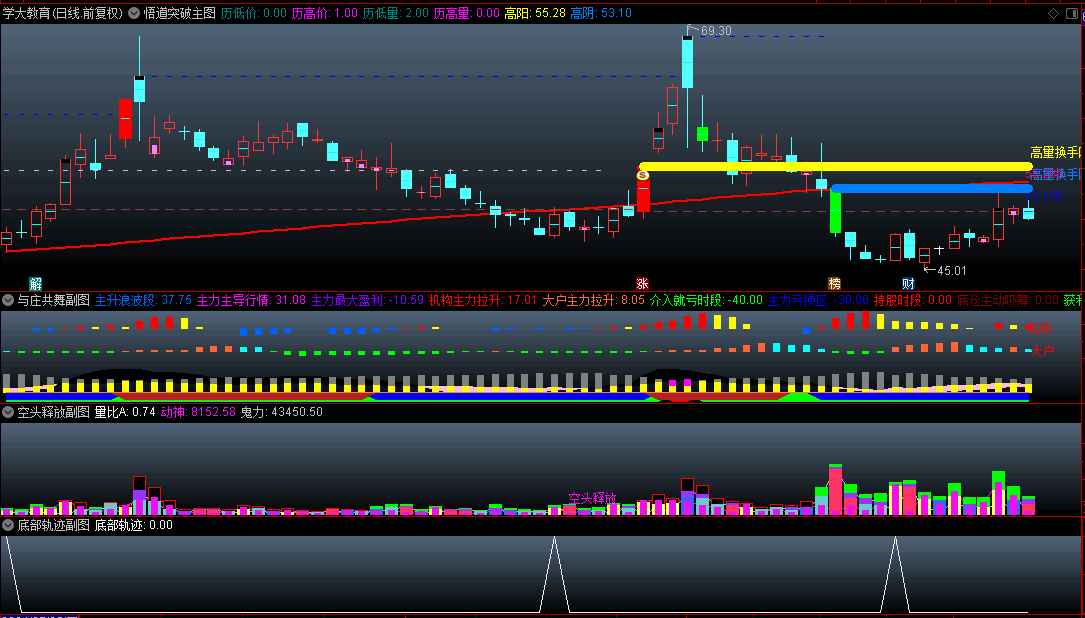This screenshot has height=618, width=1085.
Task: Click the 与庄共舞副图 indicator label
Action: 54,300
